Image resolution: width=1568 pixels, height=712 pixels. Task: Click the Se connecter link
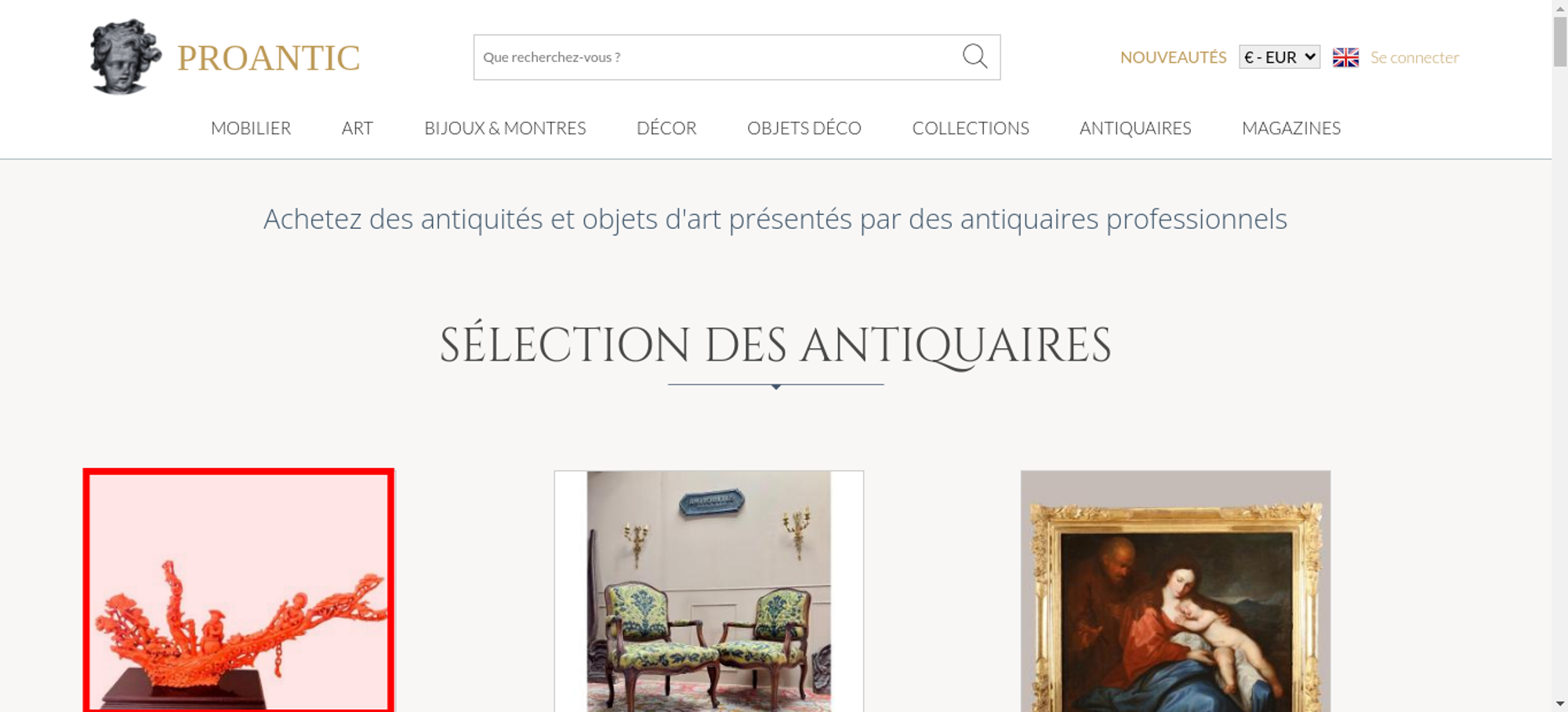pyautogui.click(x=1414, y=57)
